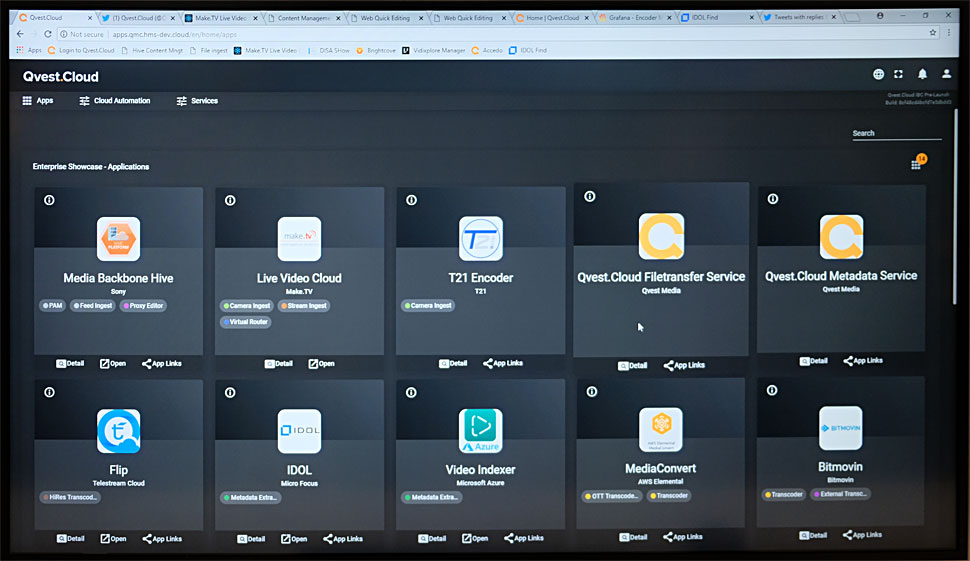Click App Links on Qvest.Cloud Filetransfer Service
Viewport: 970px width, 561px height.
coord(684,366)
